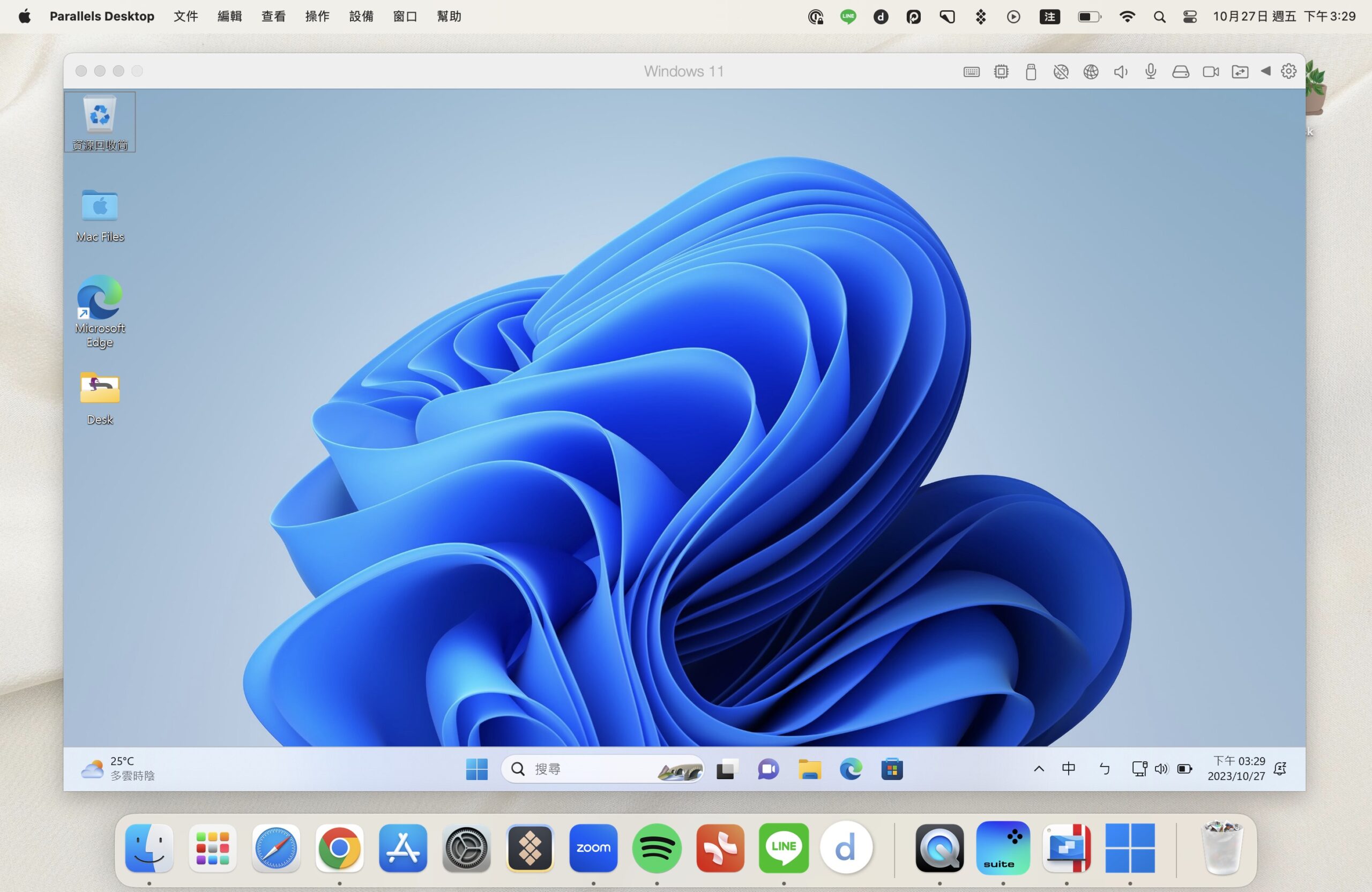Open System Settings from the Dock
The image size is (1372, 892).
tap(466, 848)
